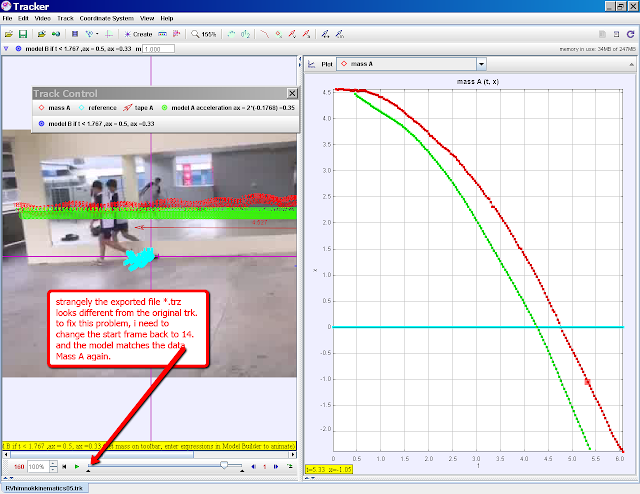
Task: Click the purple refresh icon
Action: pos(631,34)
